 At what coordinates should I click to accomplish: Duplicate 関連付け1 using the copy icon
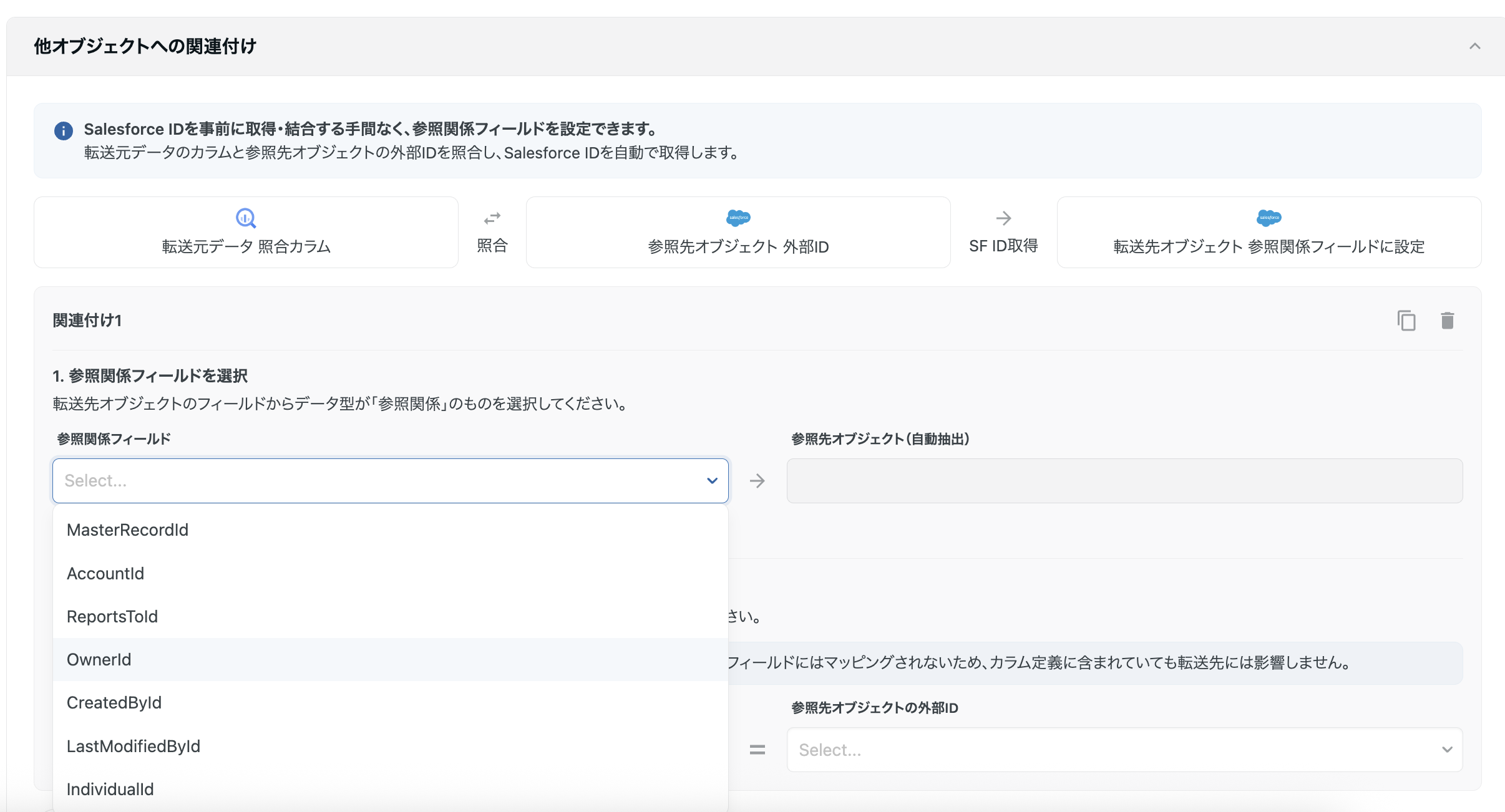click(1406, 320)
